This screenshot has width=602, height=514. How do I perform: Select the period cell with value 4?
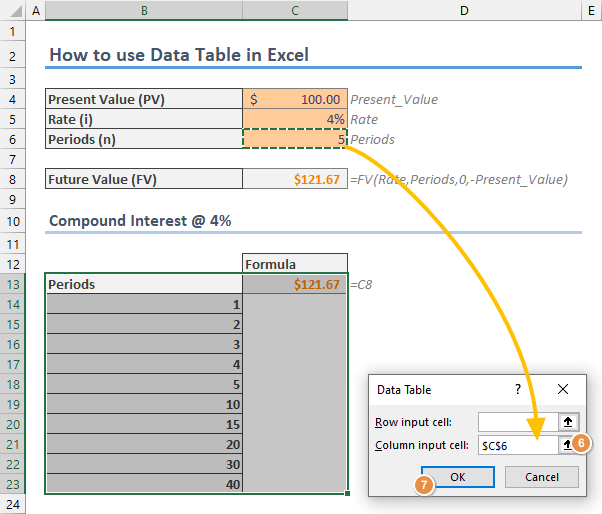coord(144,364)
